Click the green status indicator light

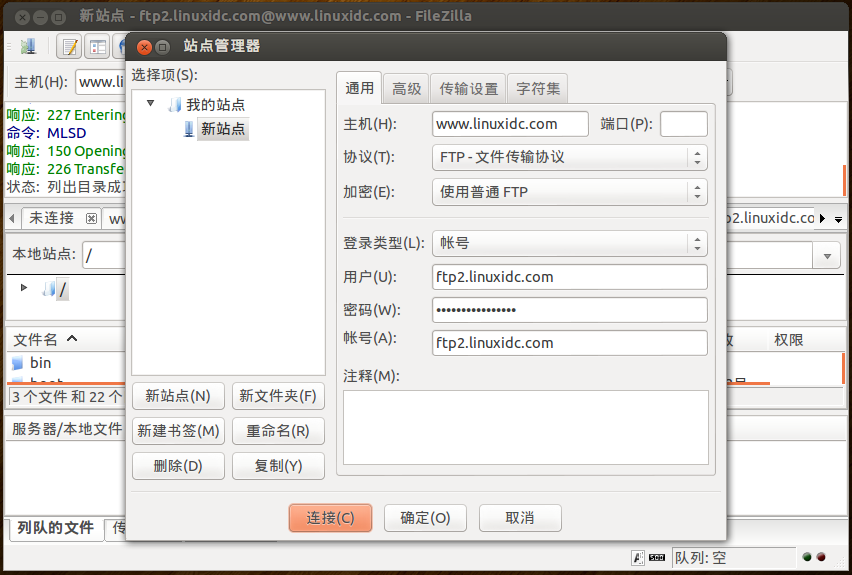tap(807, 557)
